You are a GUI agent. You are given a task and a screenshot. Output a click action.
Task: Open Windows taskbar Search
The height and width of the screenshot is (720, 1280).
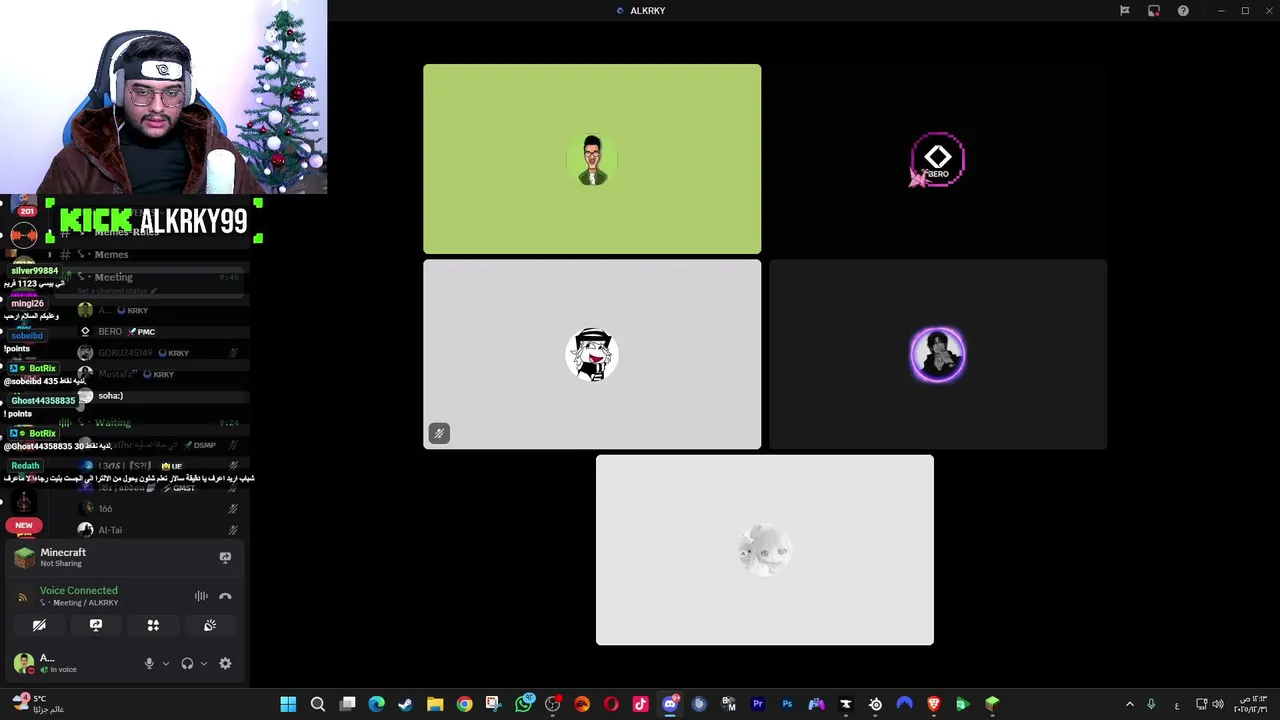coord(318,704)
